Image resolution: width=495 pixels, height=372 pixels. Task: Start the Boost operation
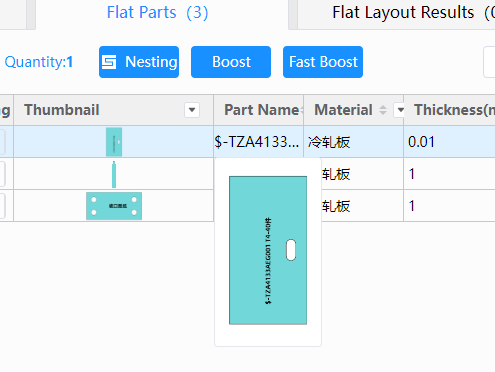coord(231,62)
